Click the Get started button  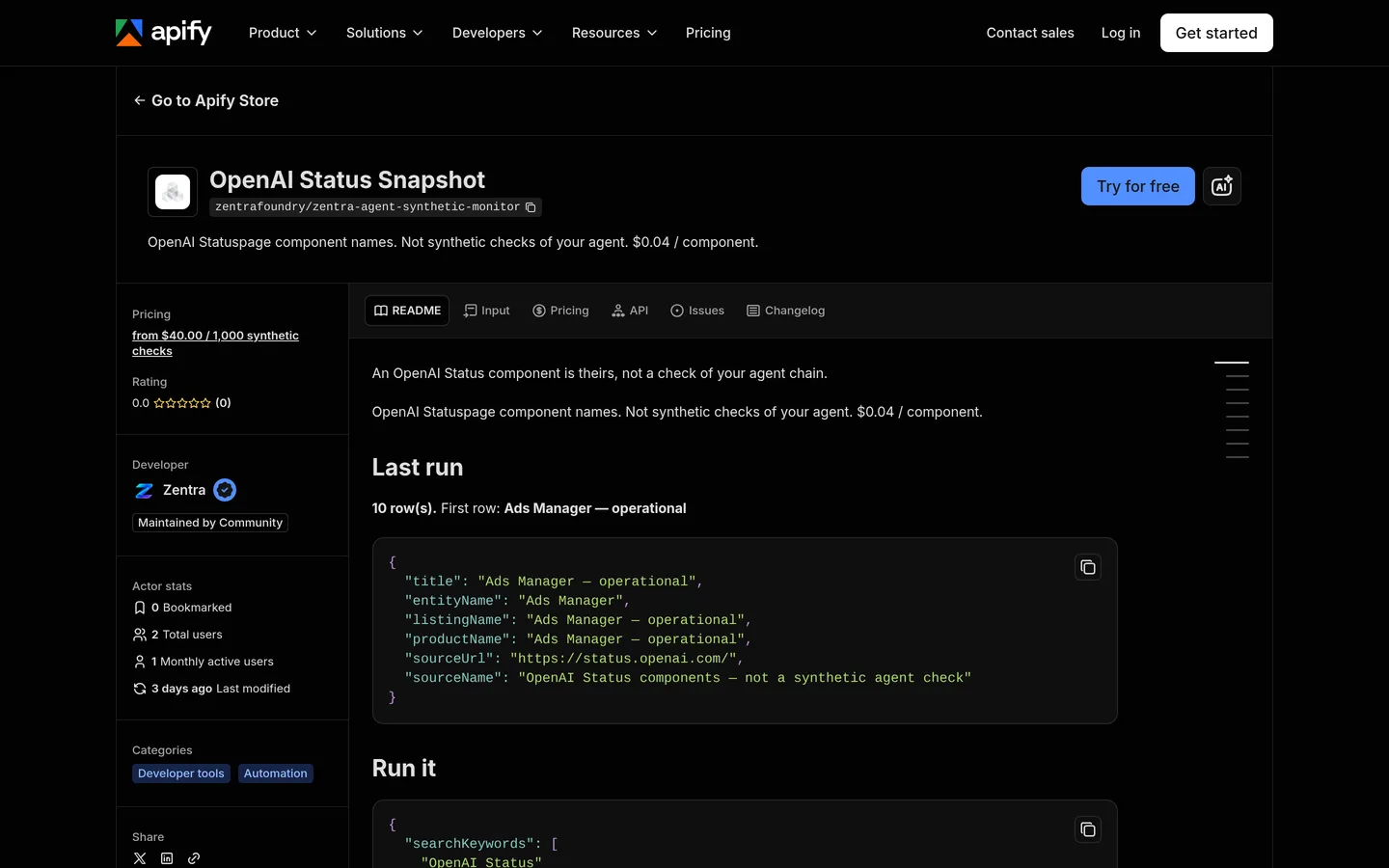pos(1216,33)
